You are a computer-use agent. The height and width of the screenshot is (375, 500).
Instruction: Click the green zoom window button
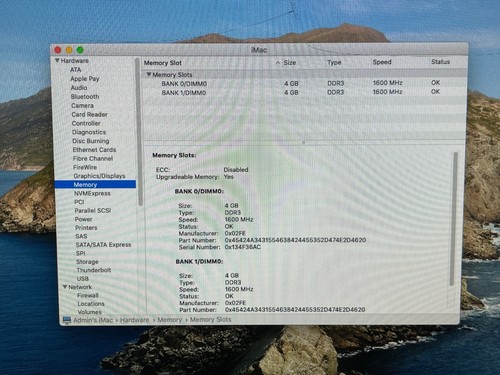[80, 50]
